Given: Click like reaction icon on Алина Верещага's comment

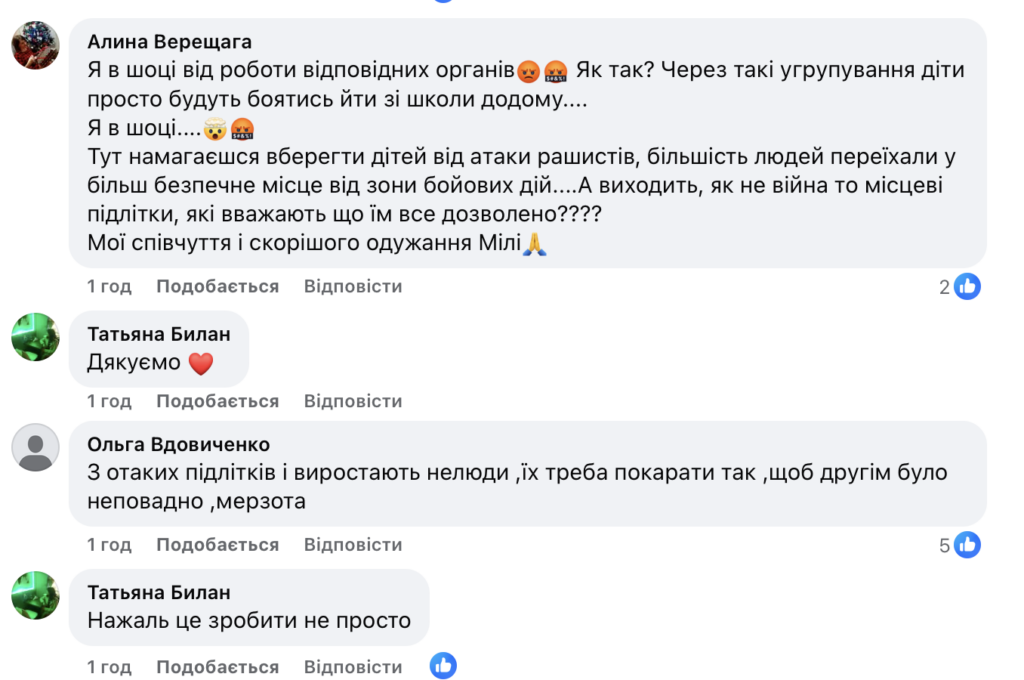Looking at the screenshot, I should click(967, 287).
